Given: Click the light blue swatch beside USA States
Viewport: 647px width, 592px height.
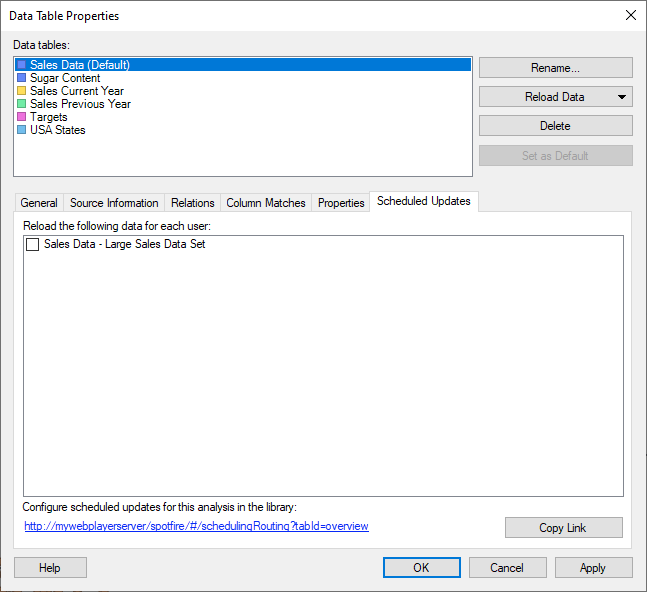Looking at the screenshot, I should pos(21,130).
